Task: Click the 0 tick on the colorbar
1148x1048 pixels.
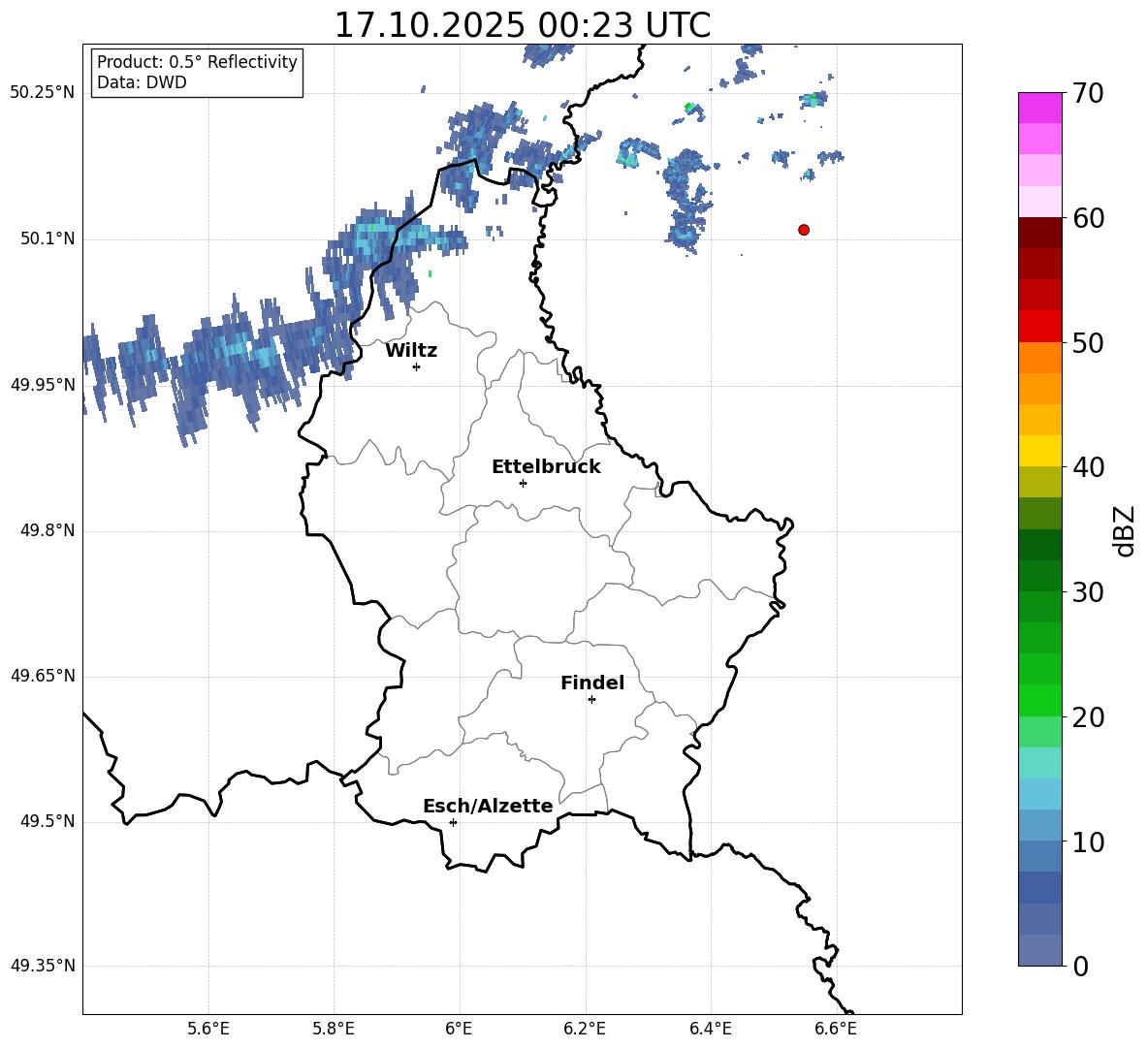Action: point(1080,966)
